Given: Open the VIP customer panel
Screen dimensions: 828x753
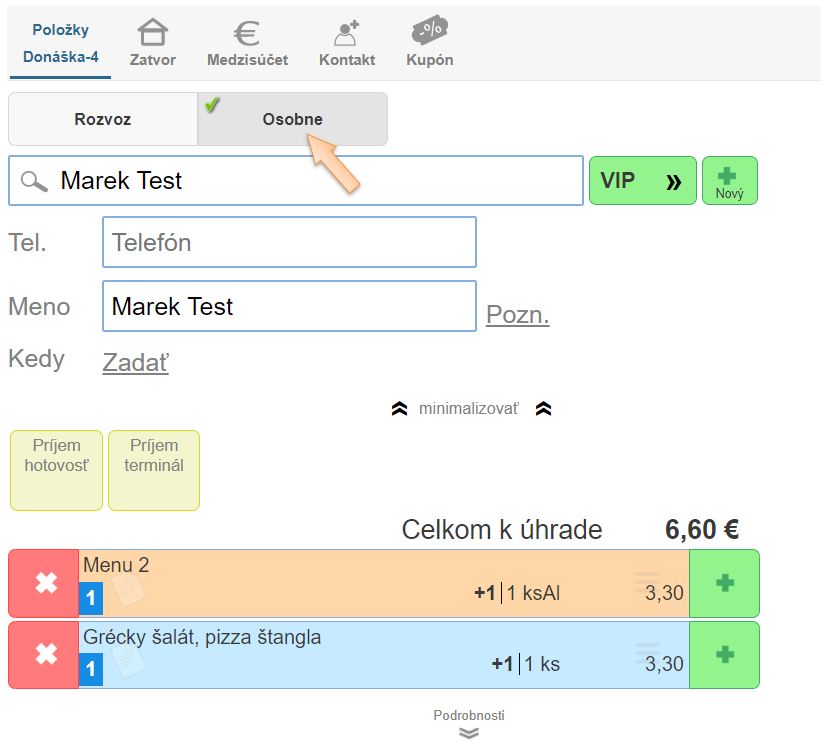Looking at the screenshot, I should click(x=642, y=181).
